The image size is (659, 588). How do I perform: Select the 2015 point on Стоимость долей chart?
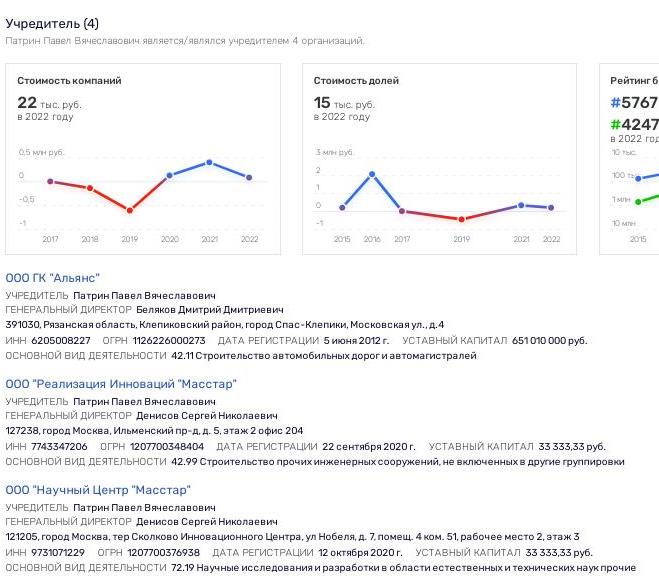pos(342,207)
